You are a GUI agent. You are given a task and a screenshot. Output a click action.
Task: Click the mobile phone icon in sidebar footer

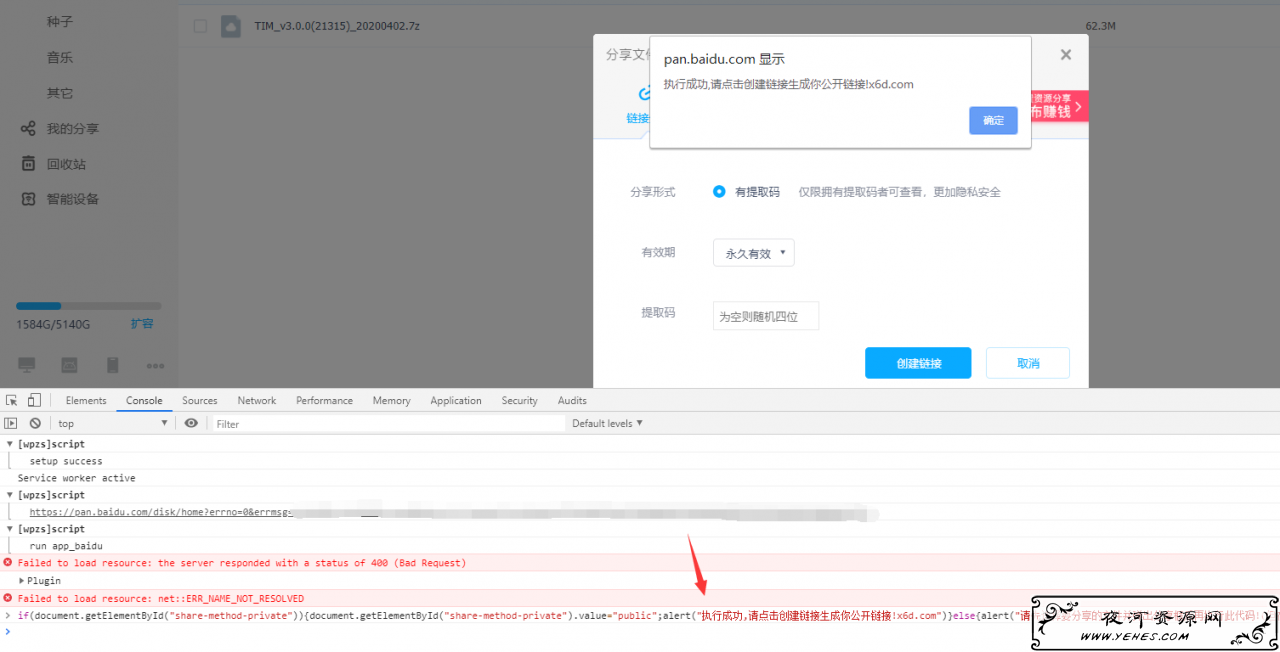112,365
